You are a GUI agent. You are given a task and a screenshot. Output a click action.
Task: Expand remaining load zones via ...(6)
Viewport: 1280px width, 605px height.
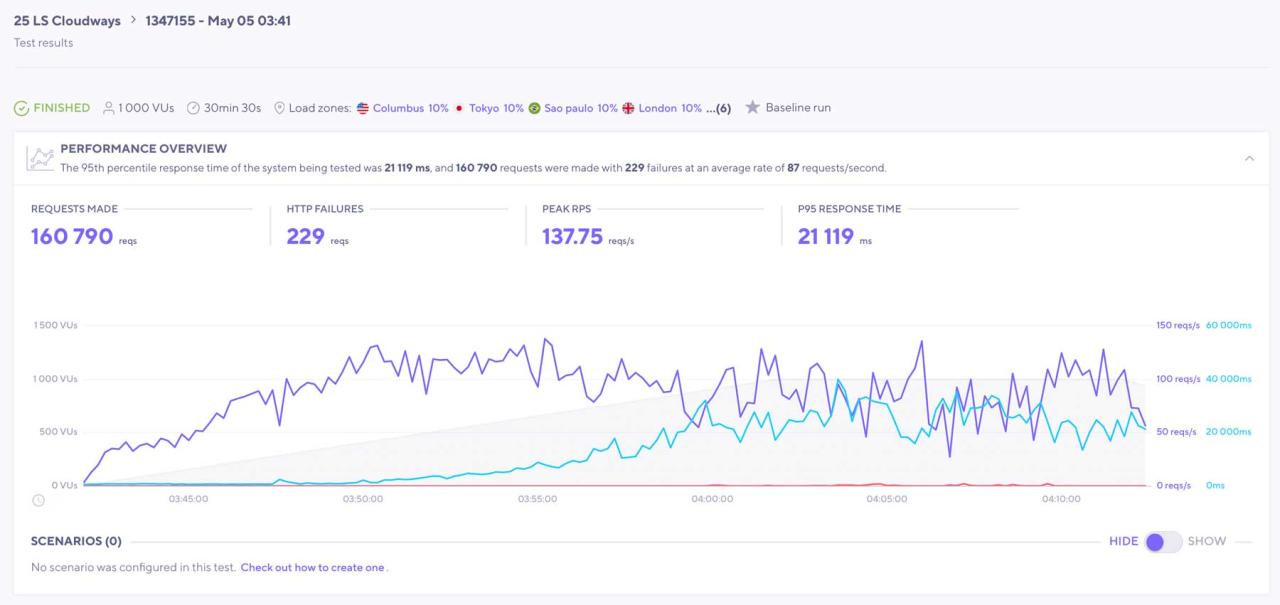coord(718,108)
